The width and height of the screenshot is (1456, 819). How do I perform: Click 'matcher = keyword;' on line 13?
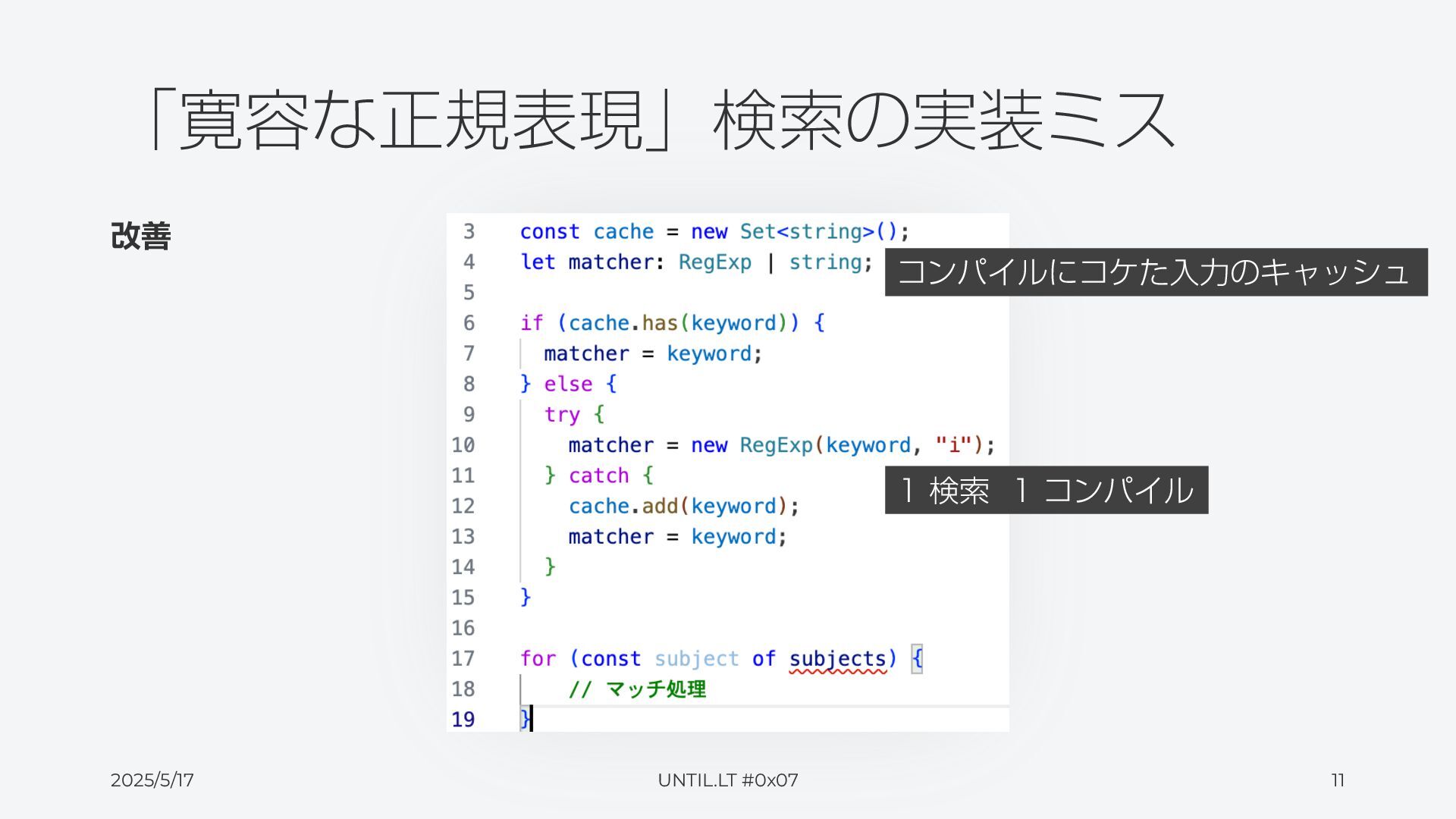click(678, 536)
